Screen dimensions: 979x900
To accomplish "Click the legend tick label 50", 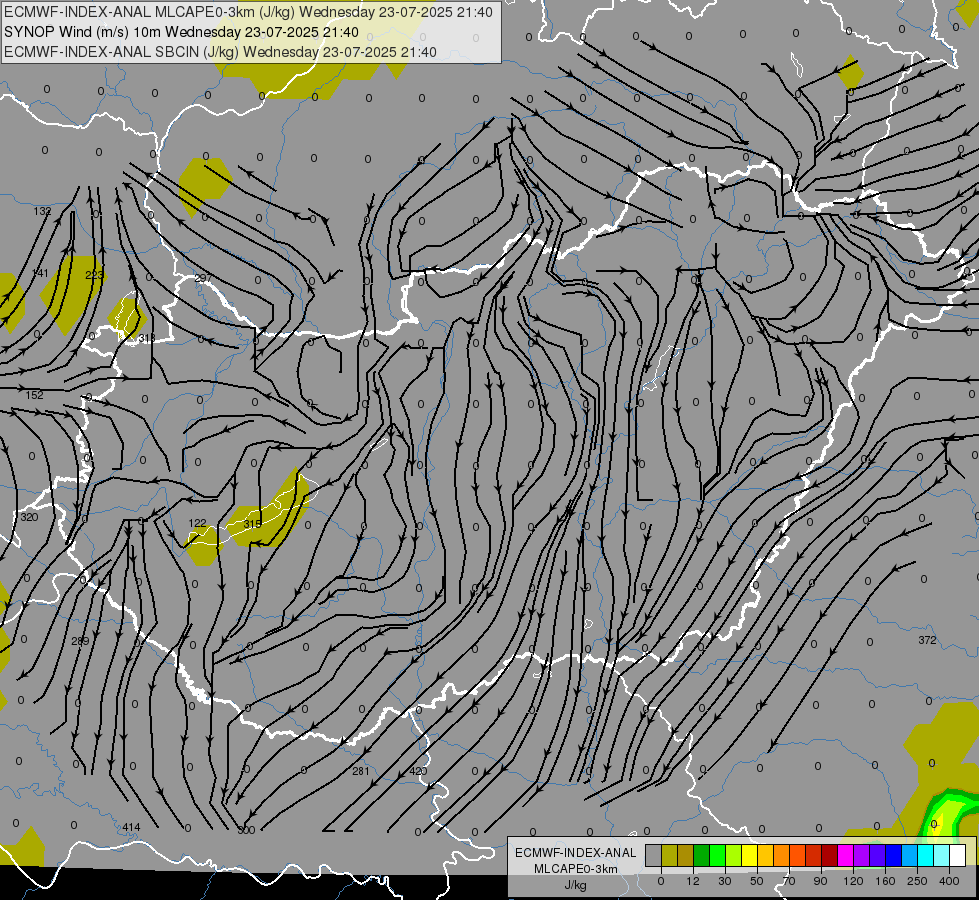I will click(757, 881).
